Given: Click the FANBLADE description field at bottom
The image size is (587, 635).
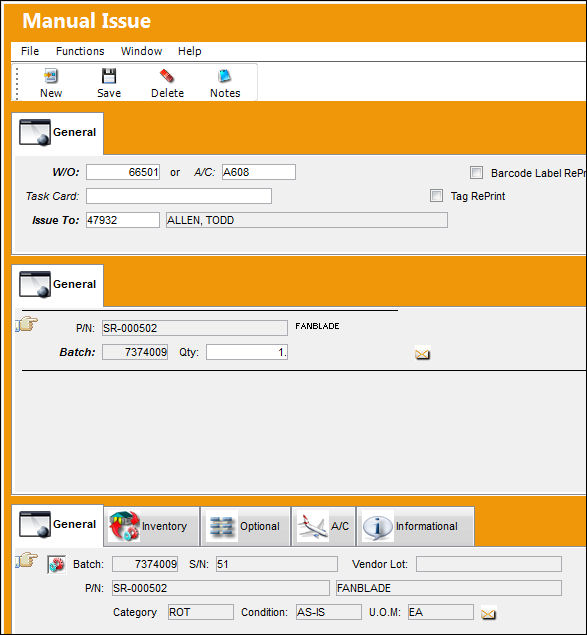Looking at the screenshot, I should point(449,588).
